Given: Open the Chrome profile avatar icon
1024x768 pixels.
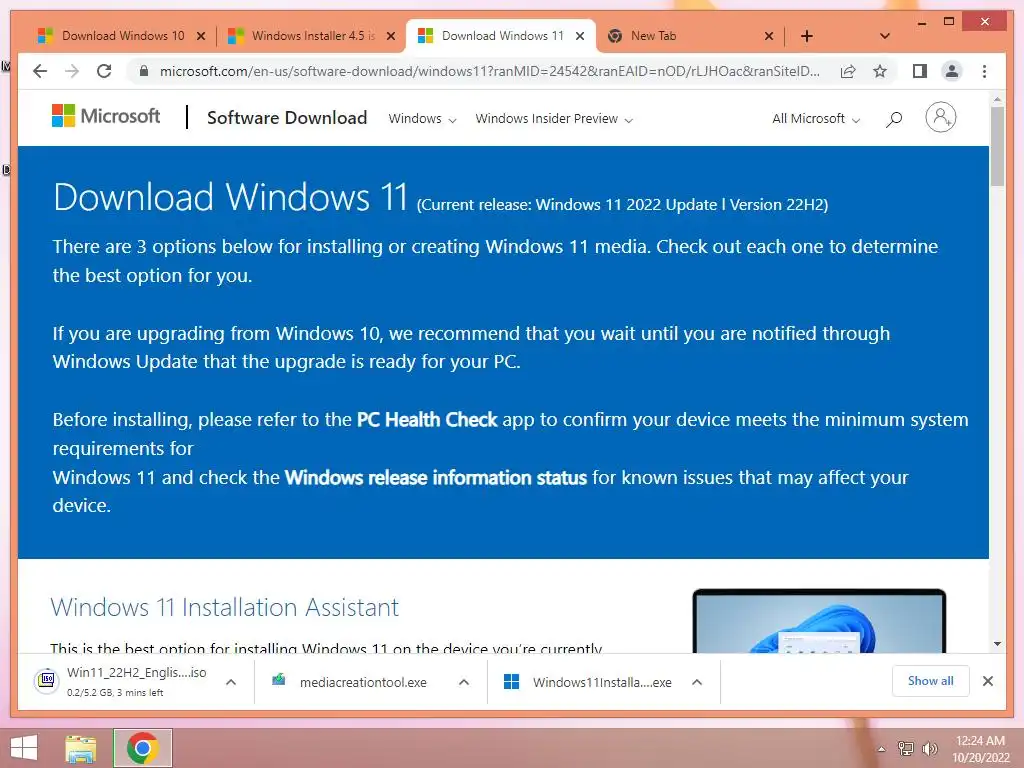Looking at the screenshot, I should coord(952,71).
